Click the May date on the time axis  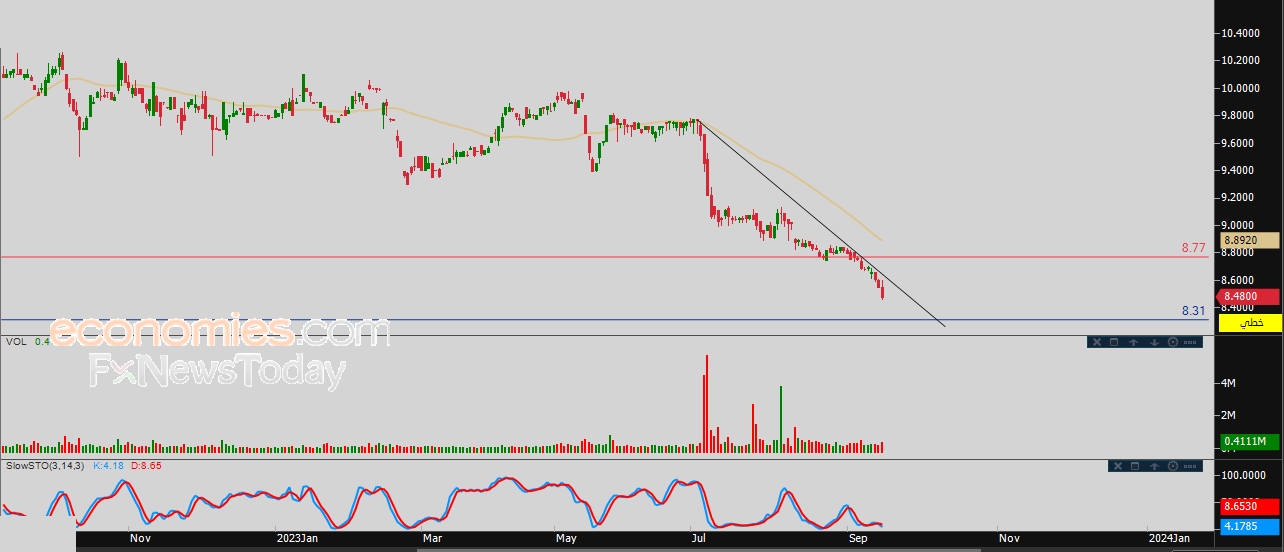[x=567, y=539]
